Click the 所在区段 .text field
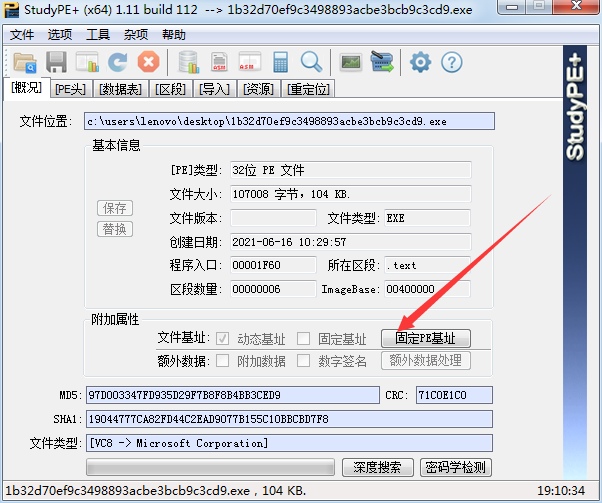Viewport: 602px width, 503px height. click(427, 265)
